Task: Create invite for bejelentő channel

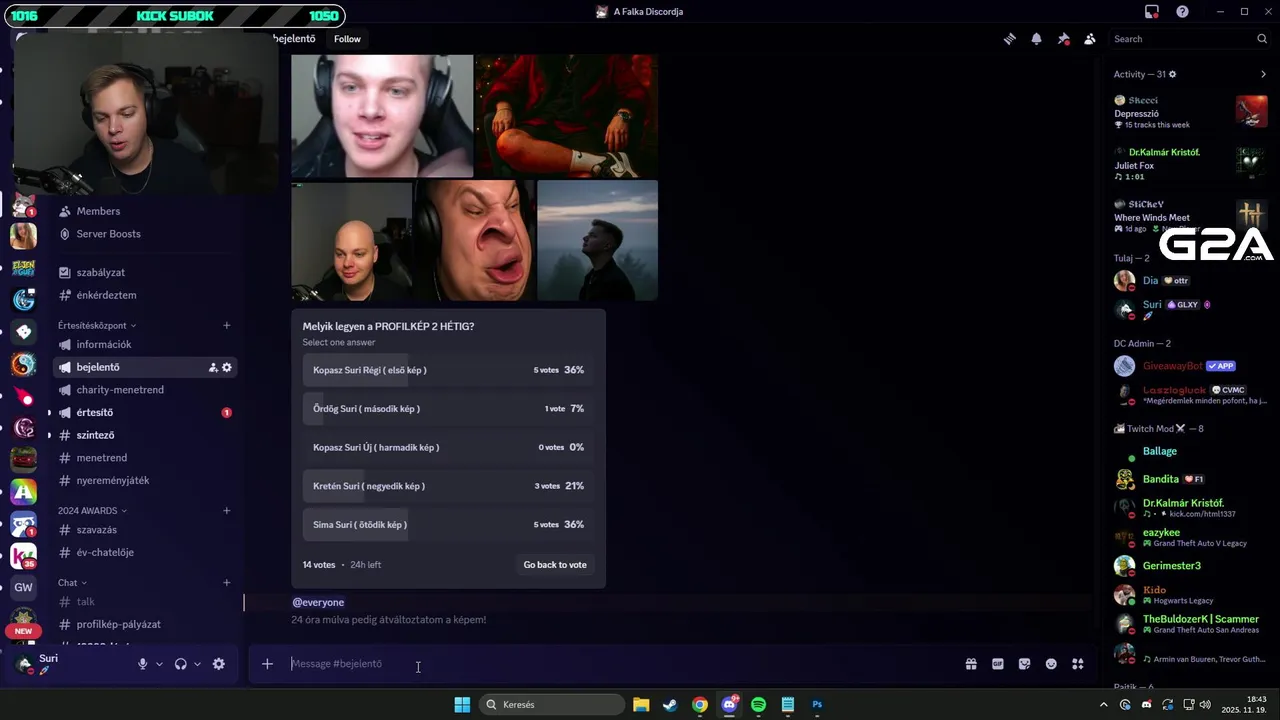Action: [x=213, y=367]
